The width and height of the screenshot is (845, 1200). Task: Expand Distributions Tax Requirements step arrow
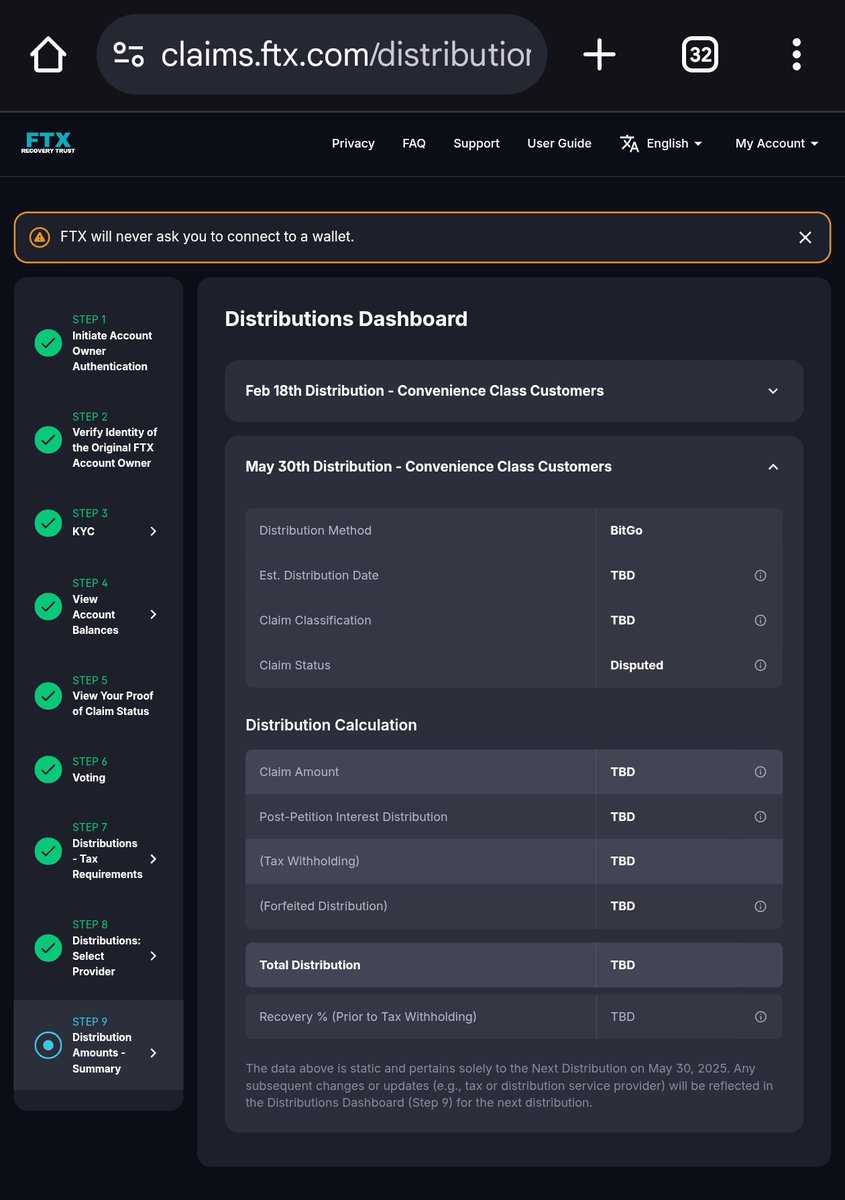click(x=153, y=859)
